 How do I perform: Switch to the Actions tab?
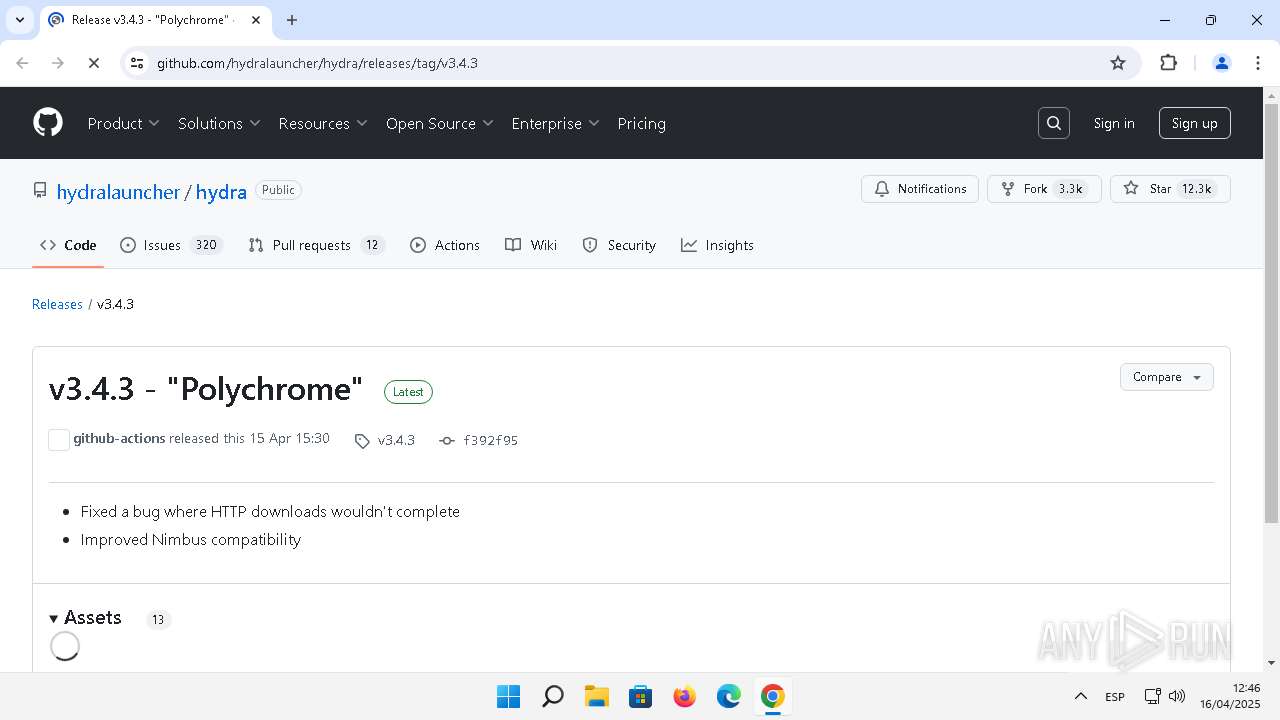pyautogui.click(x=445, y=245)
